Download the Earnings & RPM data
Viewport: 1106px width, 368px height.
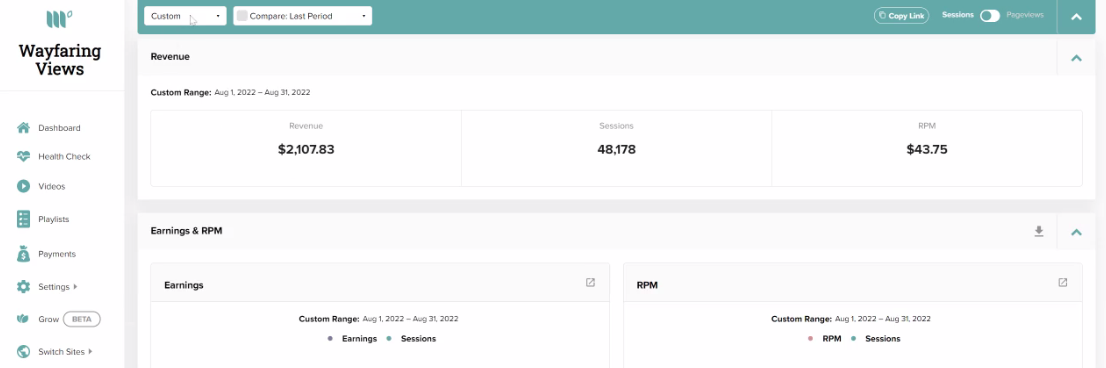click(x=1038, y=231)
